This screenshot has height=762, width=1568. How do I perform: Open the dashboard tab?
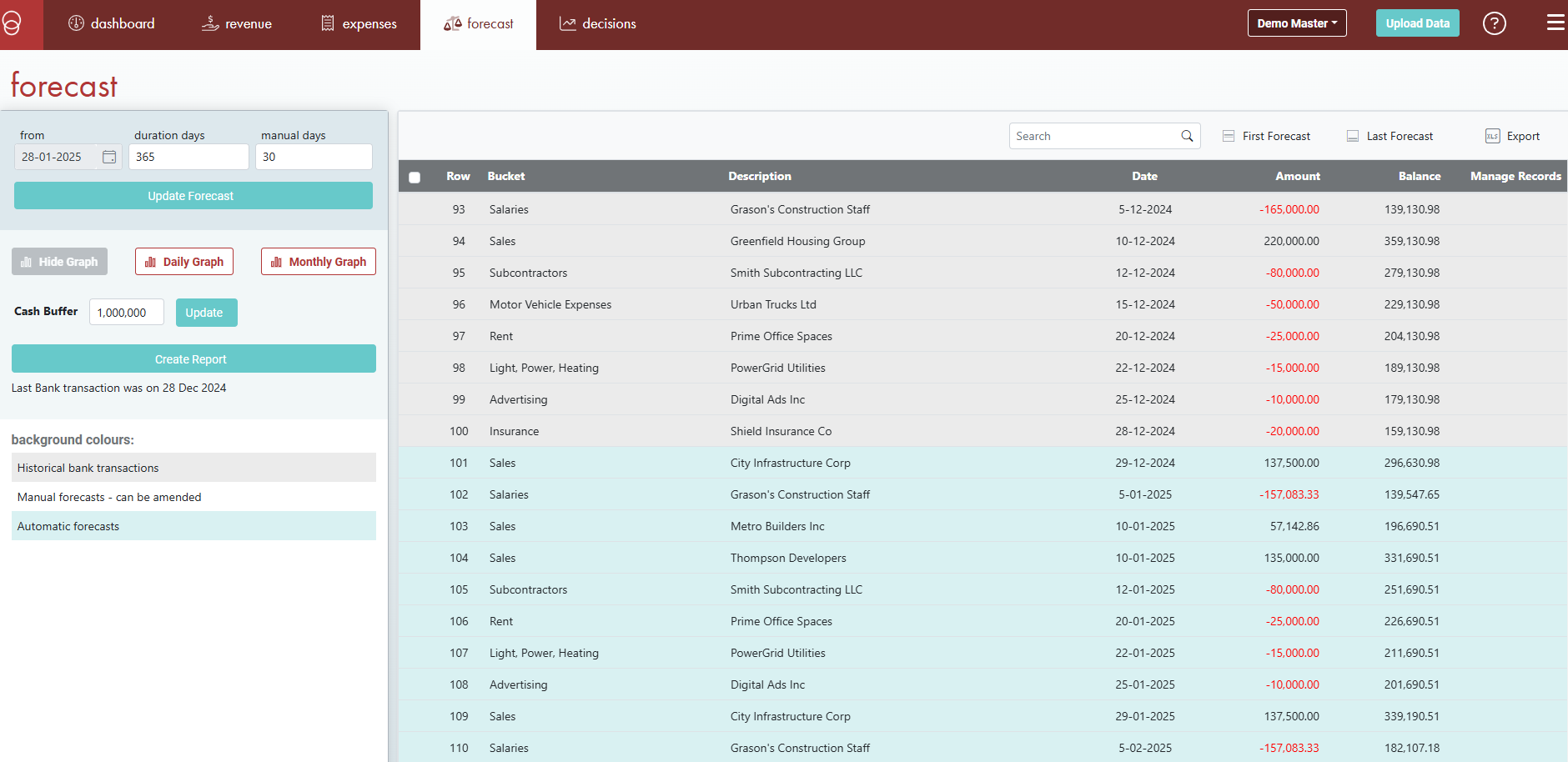tap(112, 24)
